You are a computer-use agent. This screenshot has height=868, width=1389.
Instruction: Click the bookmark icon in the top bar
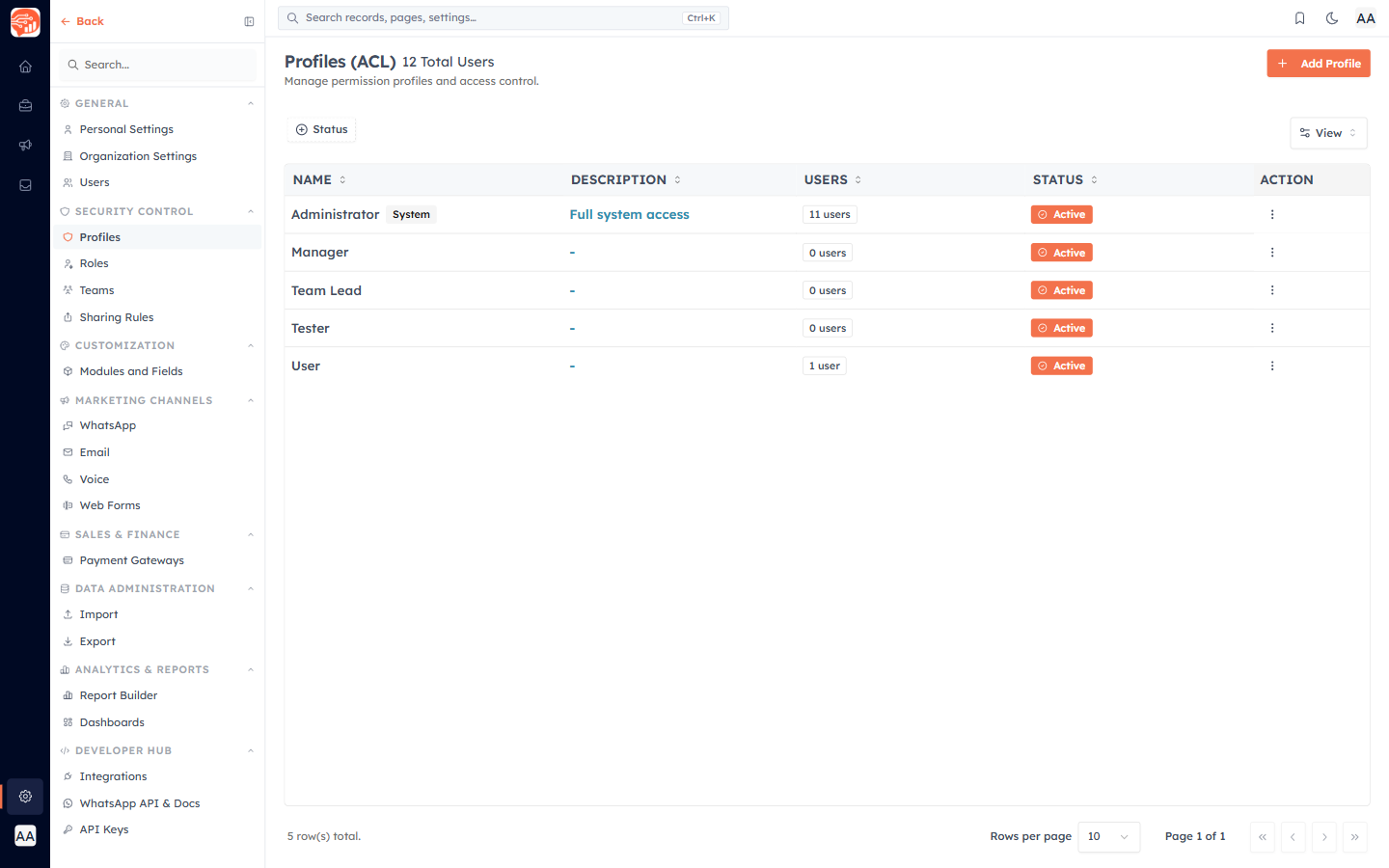(x=1299, y=18)
